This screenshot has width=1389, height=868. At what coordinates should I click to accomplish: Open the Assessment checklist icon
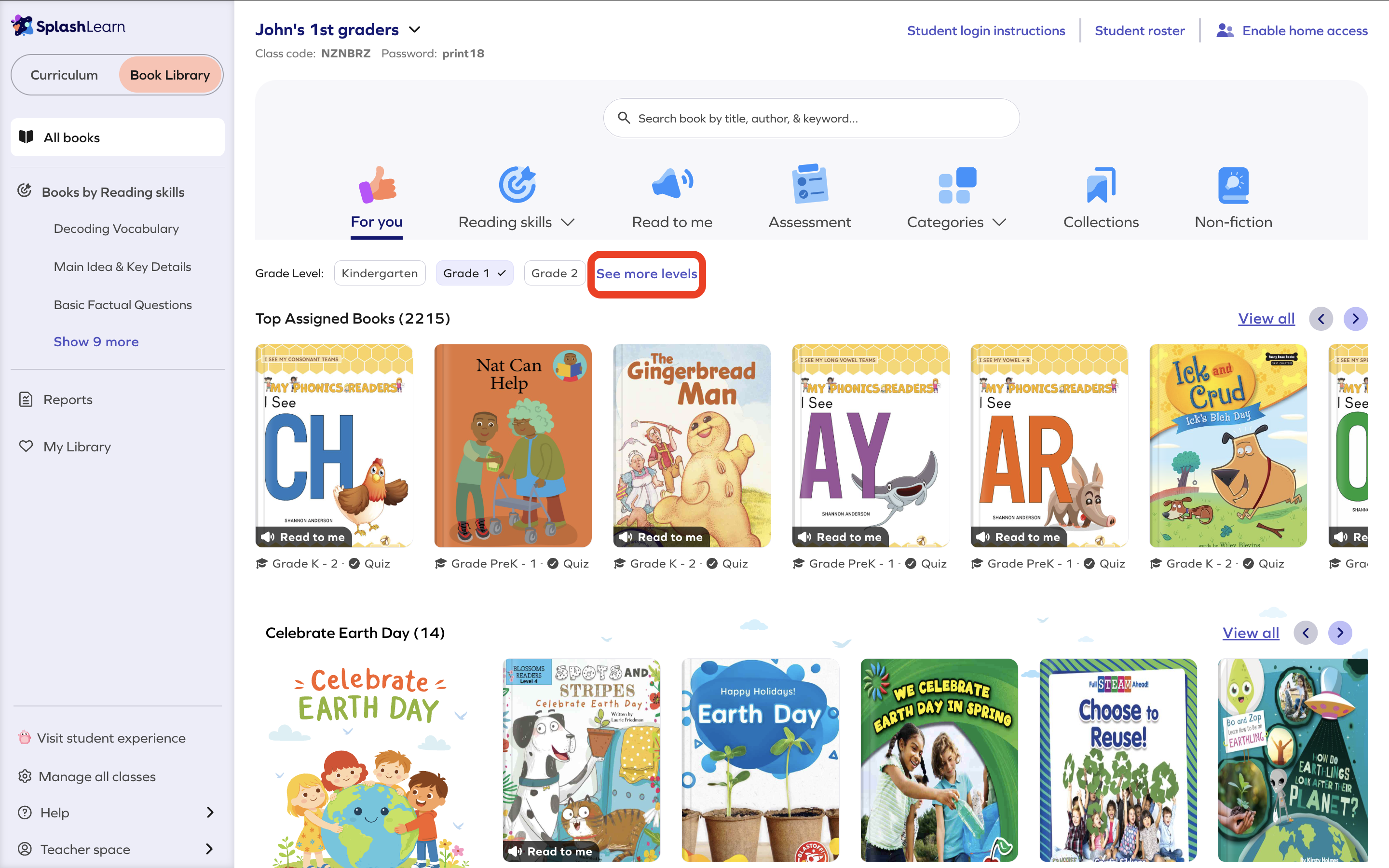(809, 184)
